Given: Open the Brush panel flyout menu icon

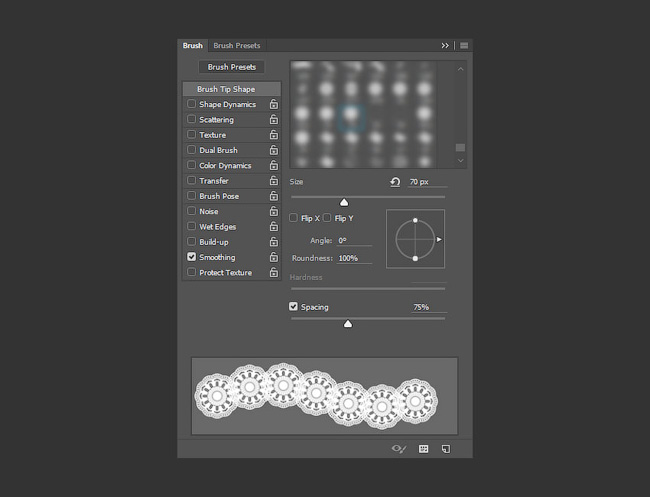Looking at the screenshot, I should tap(464, 46).
